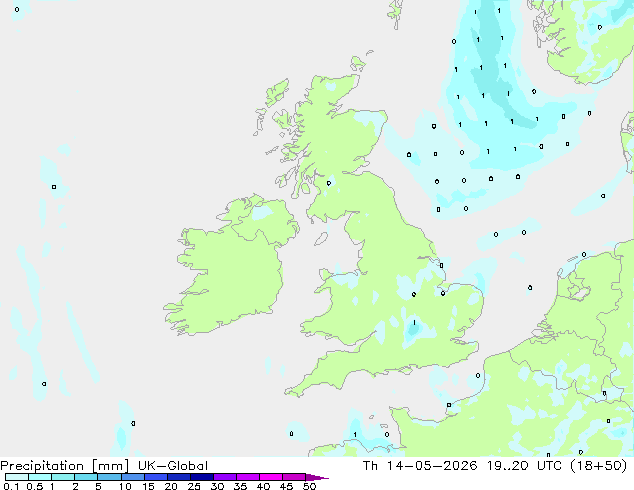Click the '(18+50)' forecast offset text

[x=599, y=466]
